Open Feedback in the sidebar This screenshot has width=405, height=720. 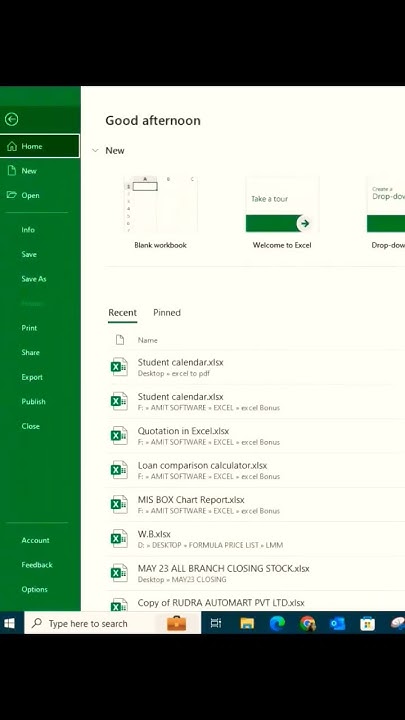point(37,565)
